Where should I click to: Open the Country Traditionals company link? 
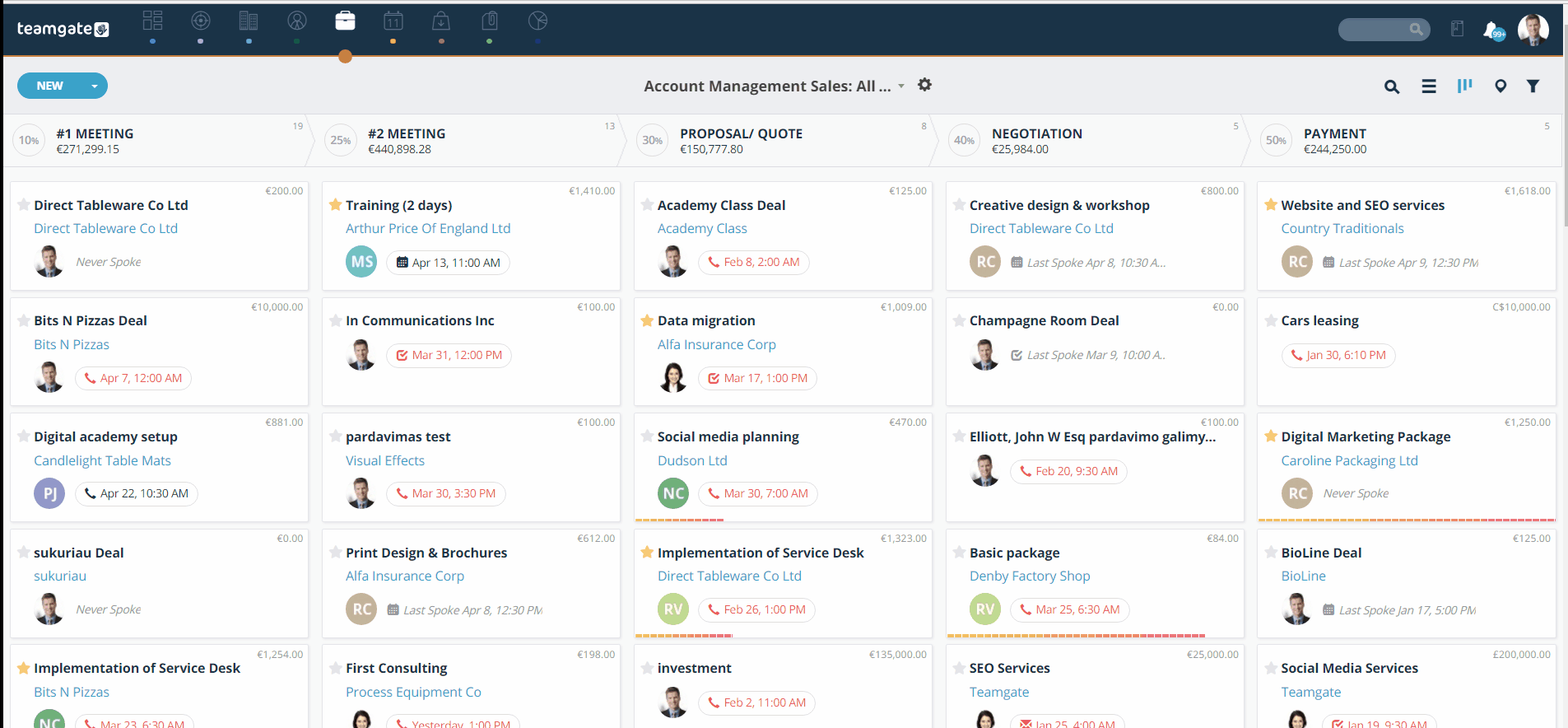pos(1342,228)
